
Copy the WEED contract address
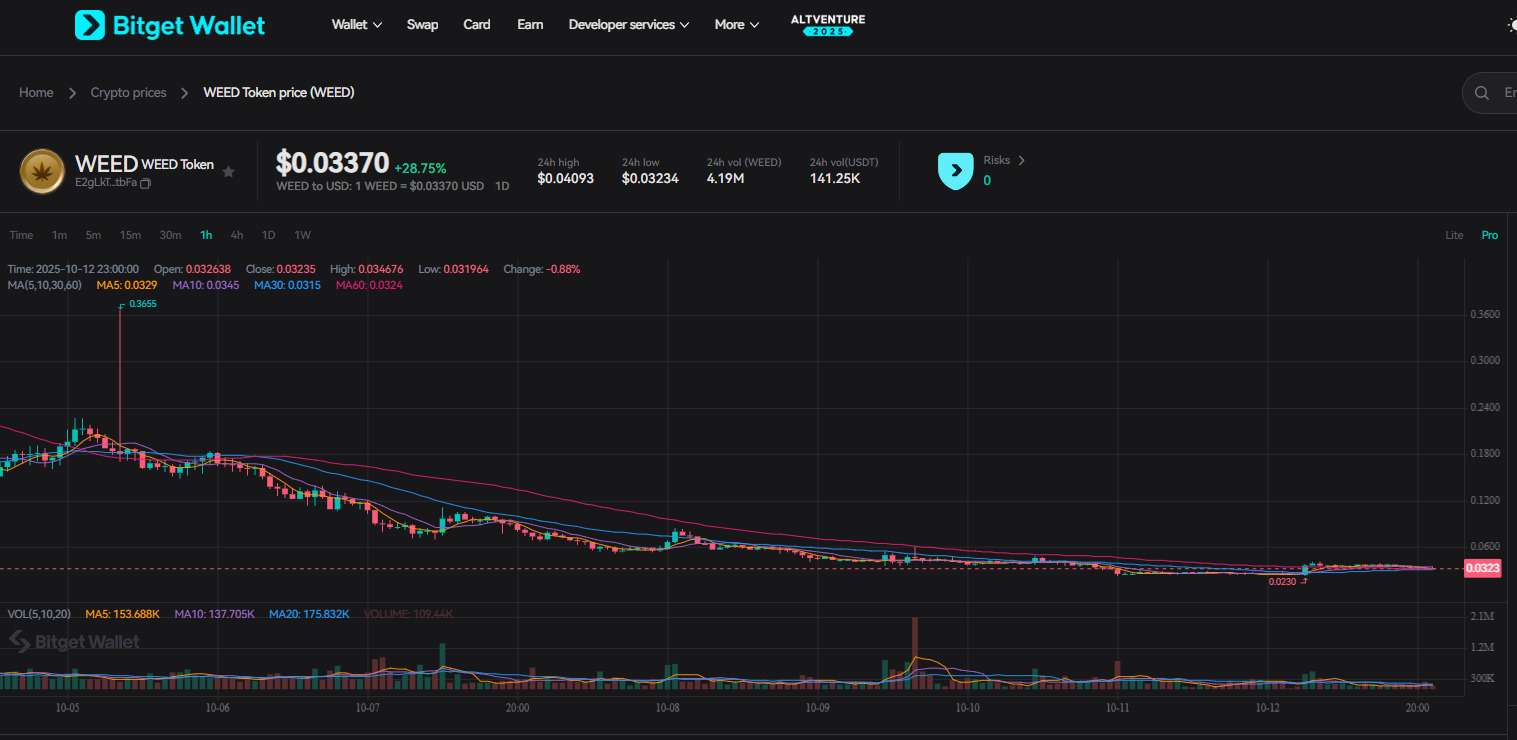click(x=146, y=183)
